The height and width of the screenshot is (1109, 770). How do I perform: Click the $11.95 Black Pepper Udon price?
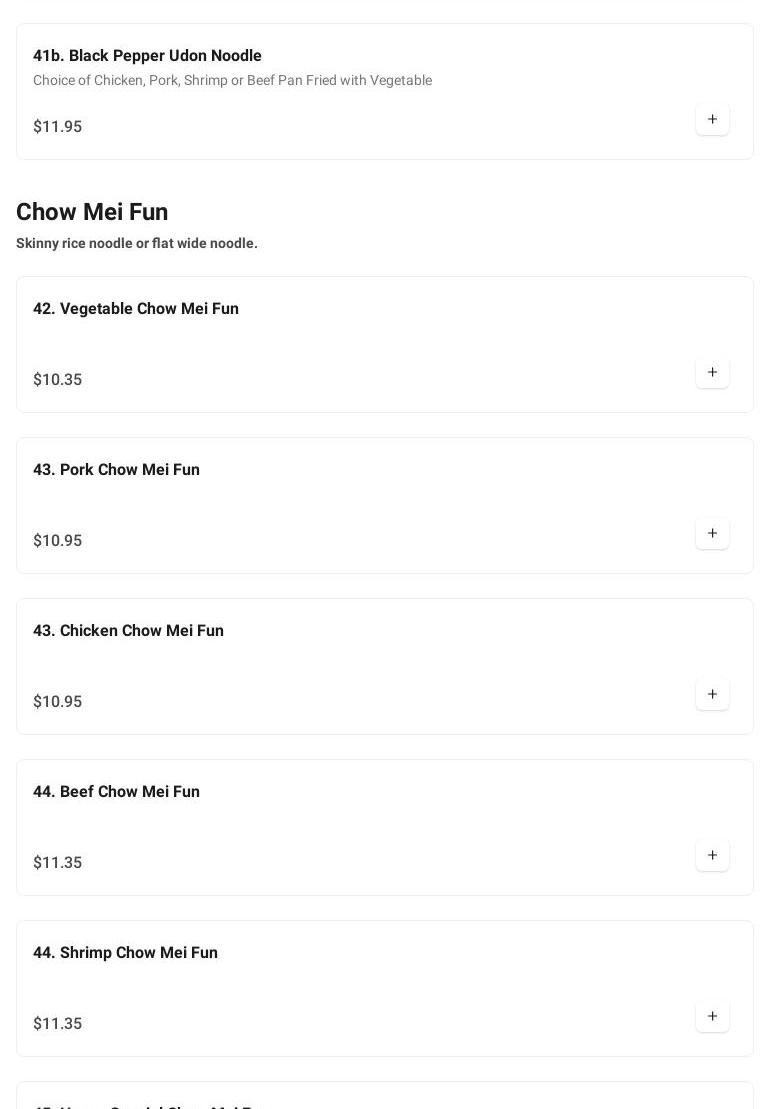coord(58,127)
